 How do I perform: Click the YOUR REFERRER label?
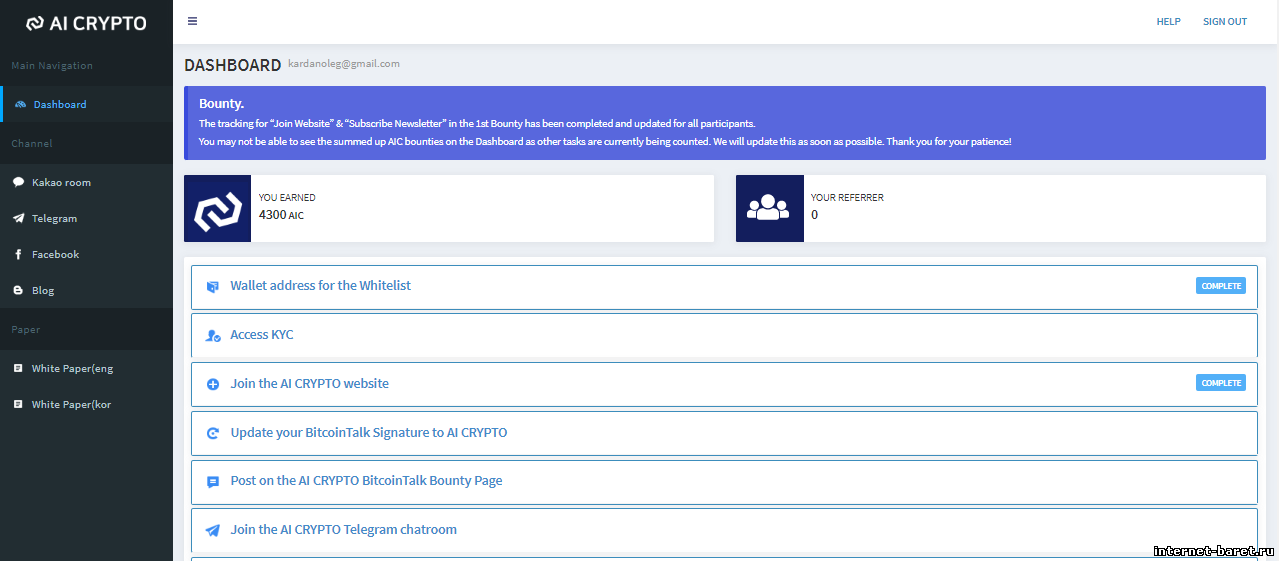click(x=847, y=198)
